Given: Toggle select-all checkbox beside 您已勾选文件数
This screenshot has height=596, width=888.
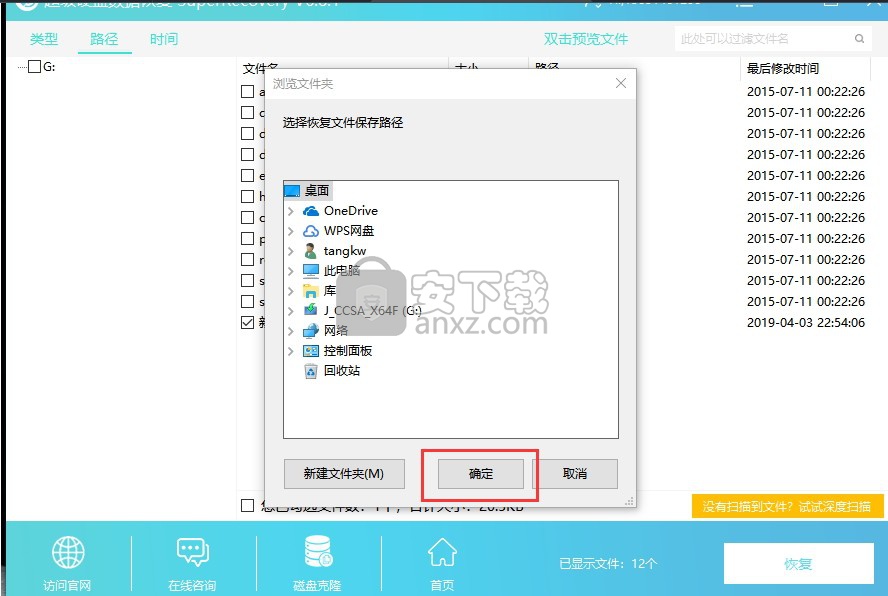Looking at the screenshot, I should click(x=247, y=505).
